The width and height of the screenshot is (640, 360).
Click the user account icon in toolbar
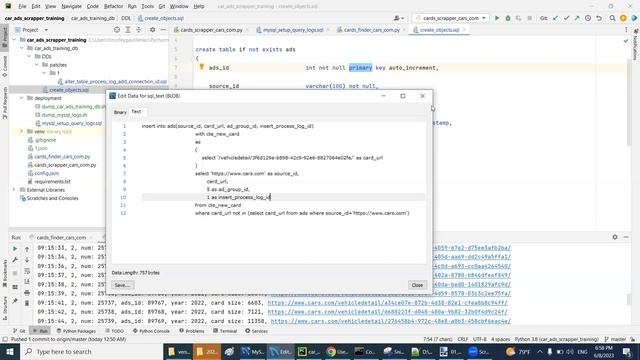(x=398, y=18)
